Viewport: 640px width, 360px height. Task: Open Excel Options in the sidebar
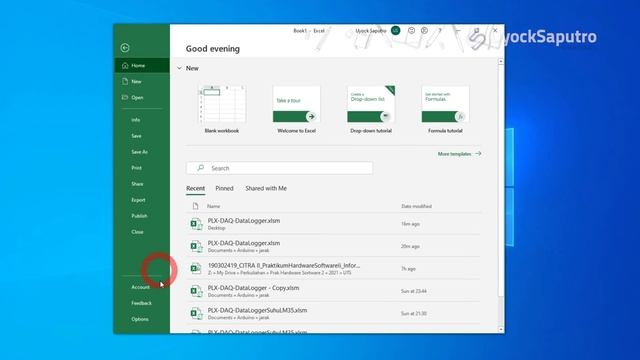pyautogui.click(x=140, y=319)
